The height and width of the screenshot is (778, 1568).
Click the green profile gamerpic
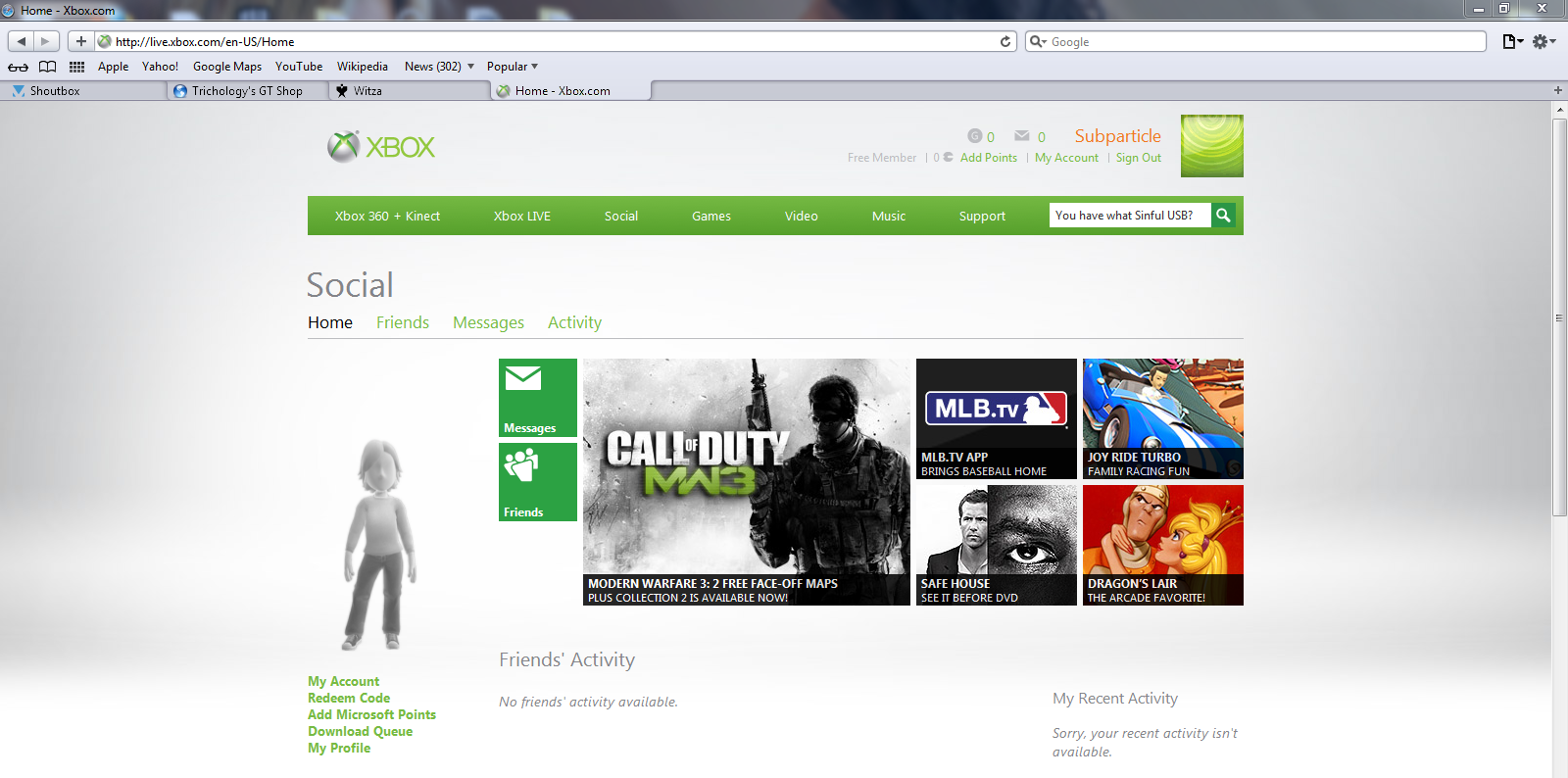1212,146
